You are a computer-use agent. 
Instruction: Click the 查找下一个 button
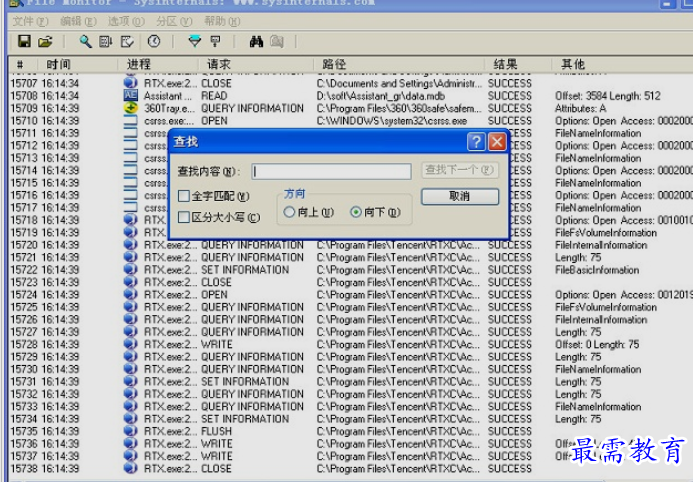(x=460, y=170)
